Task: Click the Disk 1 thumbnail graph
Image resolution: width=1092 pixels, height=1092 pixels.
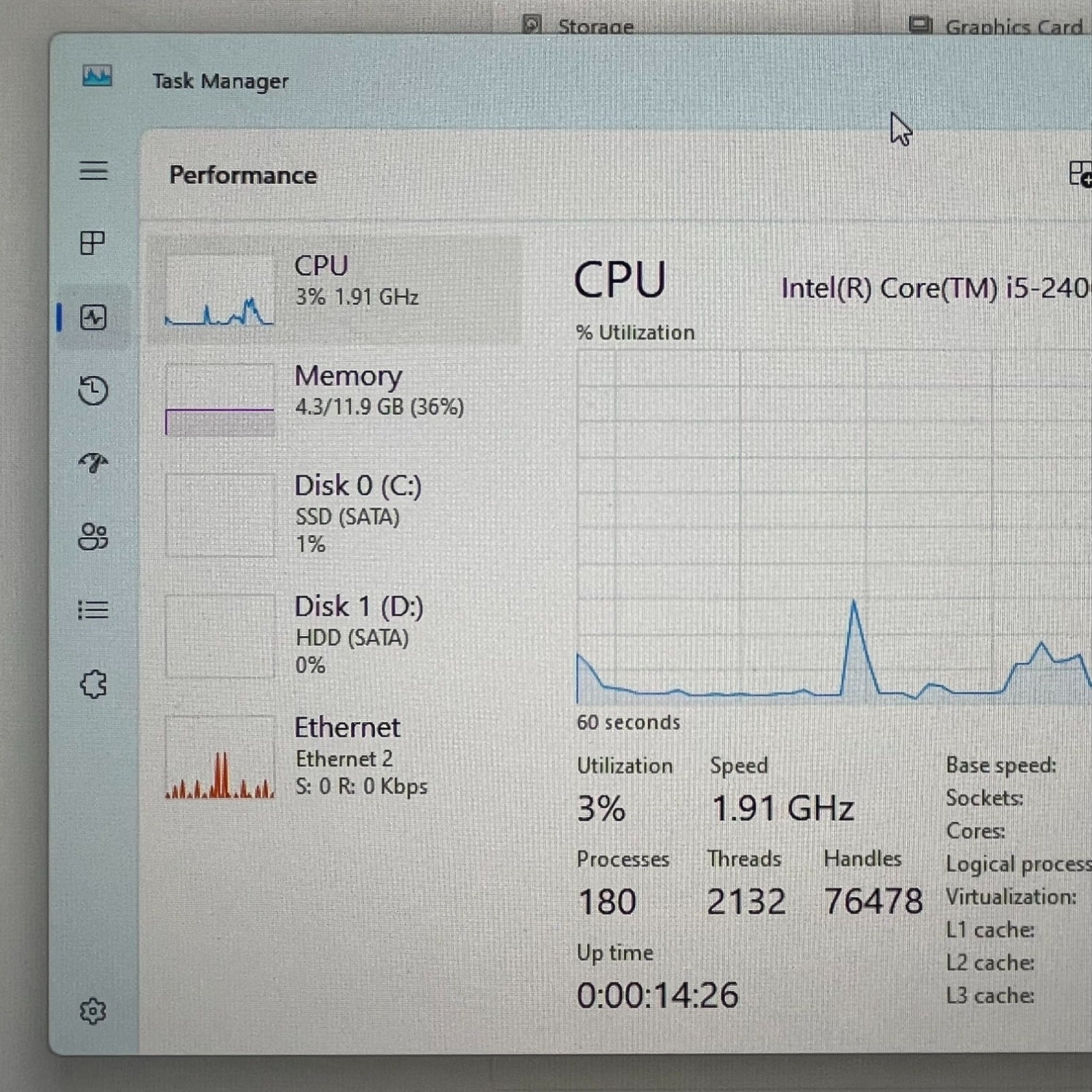Action: tap(219, 636)
